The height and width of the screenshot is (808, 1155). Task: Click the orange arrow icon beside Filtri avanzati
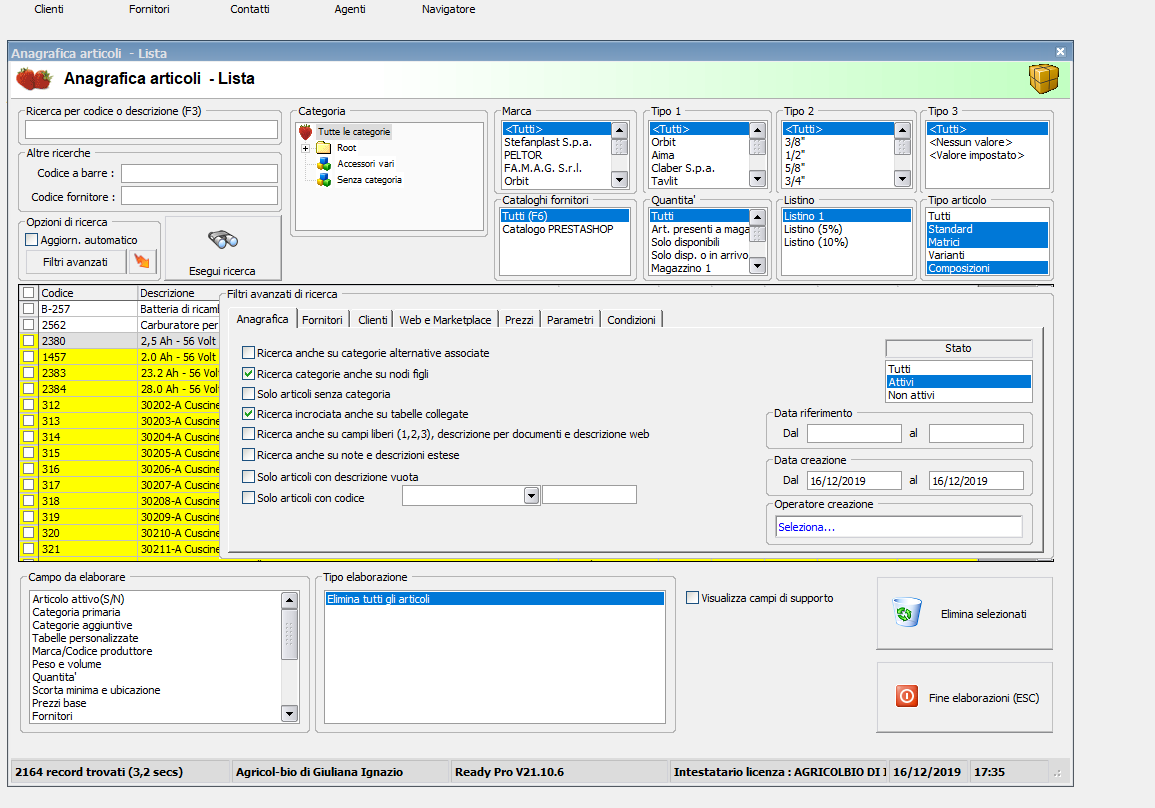click(144, 261)
